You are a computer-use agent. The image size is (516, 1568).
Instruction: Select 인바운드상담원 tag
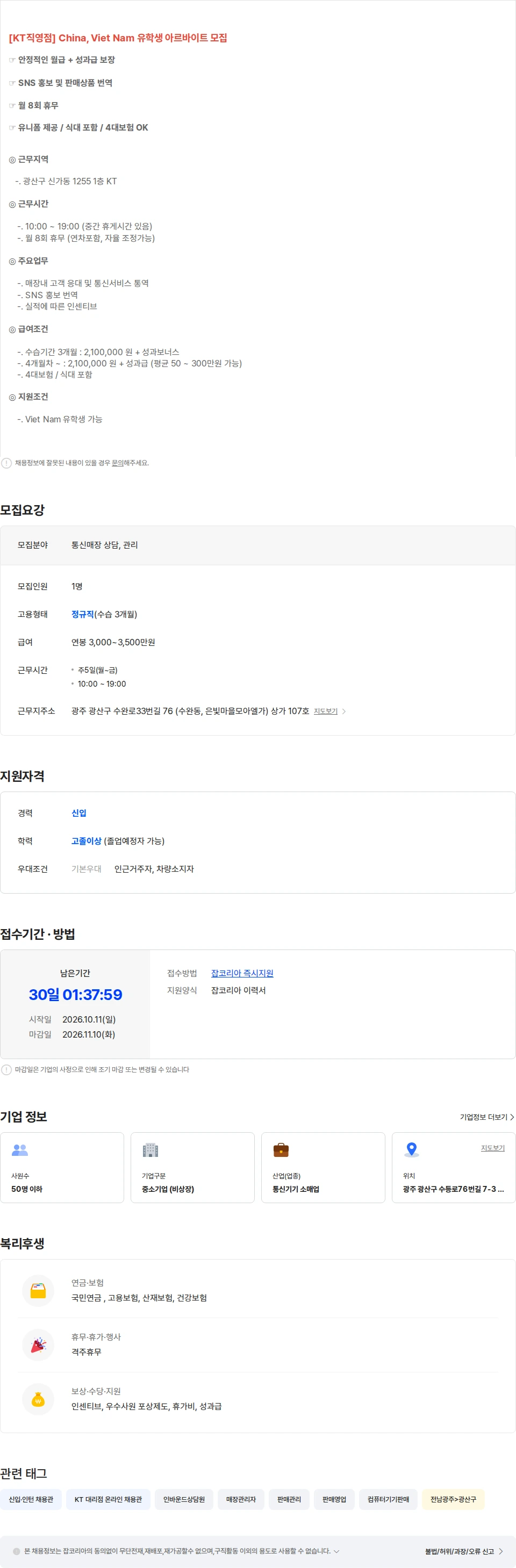click(x=184, y=1499)
